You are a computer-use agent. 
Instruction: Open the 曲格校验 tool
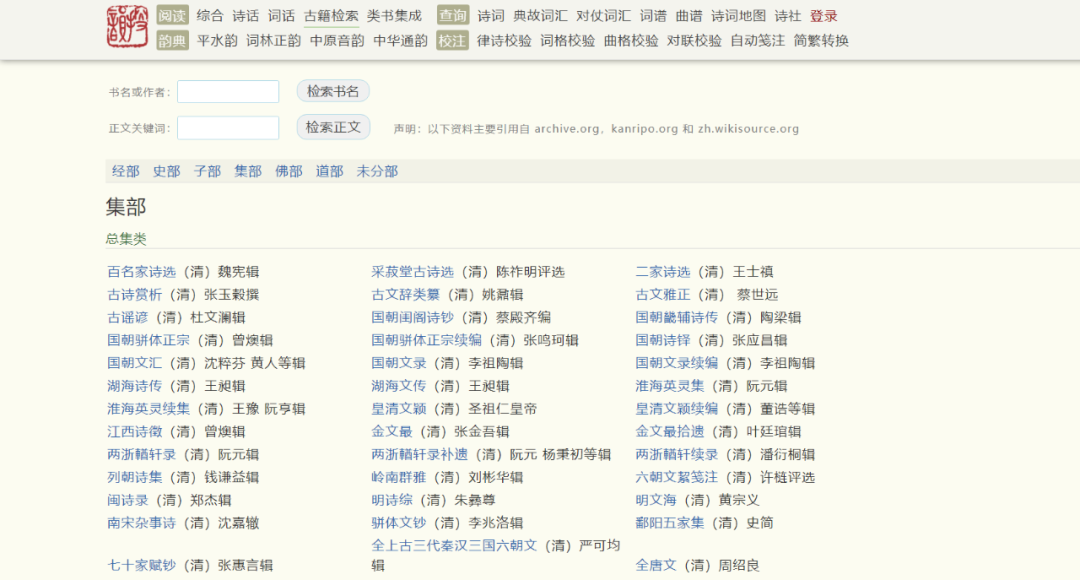click(x=631, y=41)
